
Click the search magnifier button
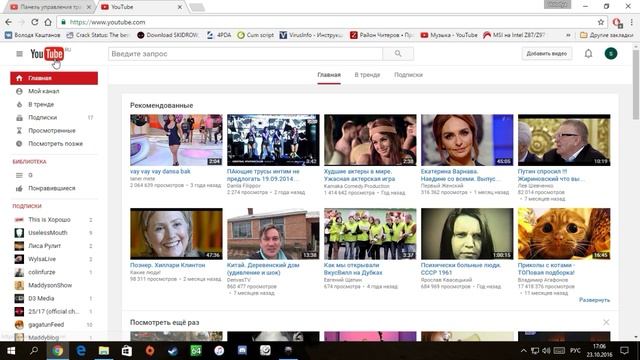click(398, 53)
